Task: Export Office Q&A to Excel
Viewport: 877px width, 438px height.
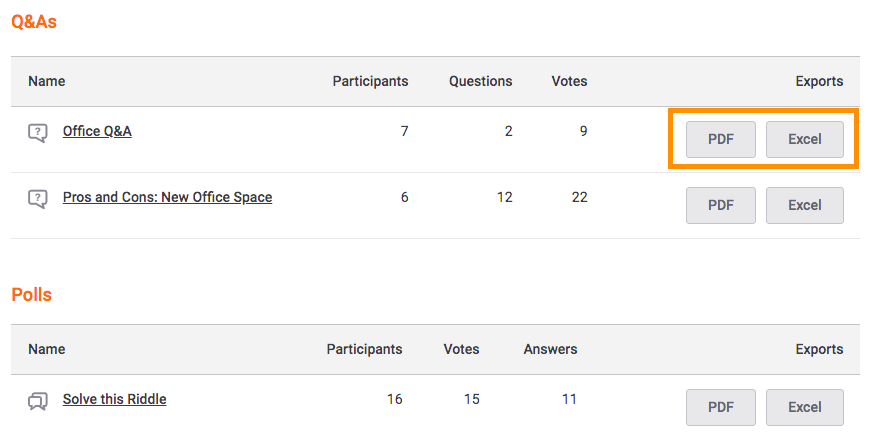Action: [x=804, y=139]
